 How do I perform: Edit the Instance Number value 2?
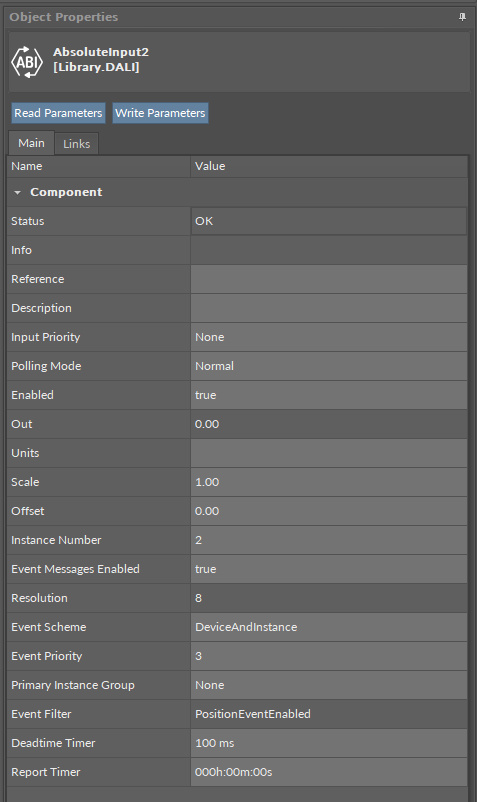[x=329, y=540]
